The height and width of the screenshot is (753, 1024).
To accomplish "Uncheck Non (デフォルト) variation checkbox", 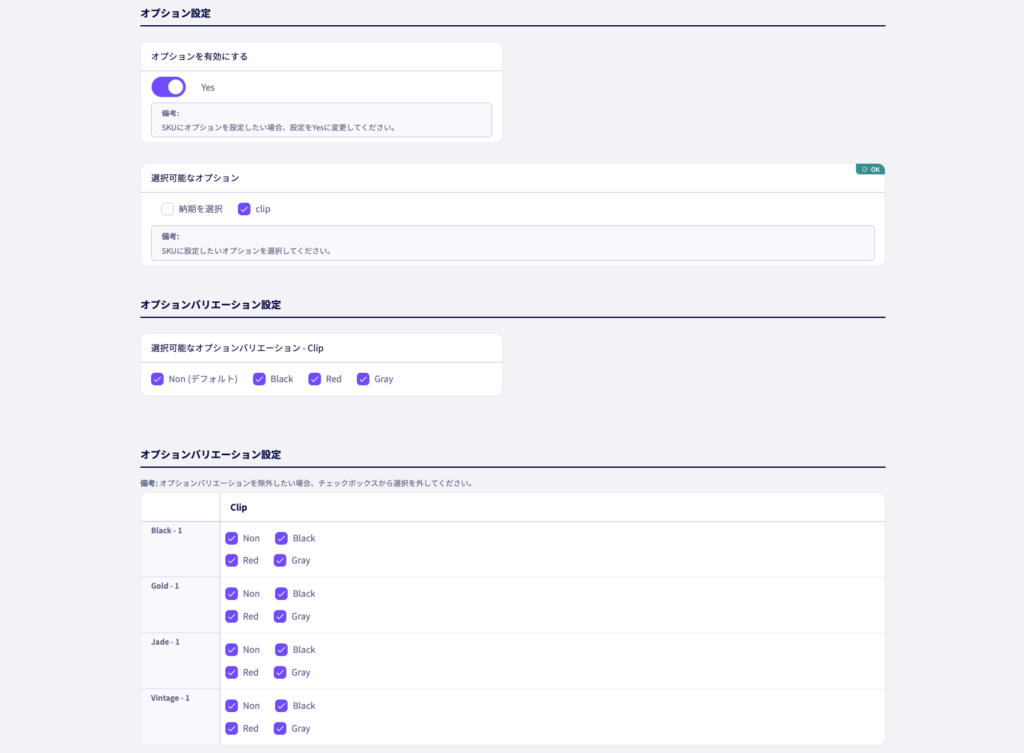I will pyautogui.click(x=157, y=379).
